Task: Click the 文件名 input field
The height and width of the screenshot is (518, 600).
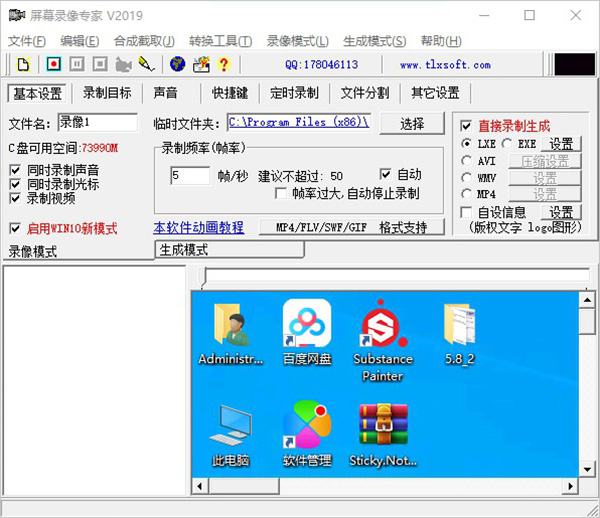Action: point(96,122)
